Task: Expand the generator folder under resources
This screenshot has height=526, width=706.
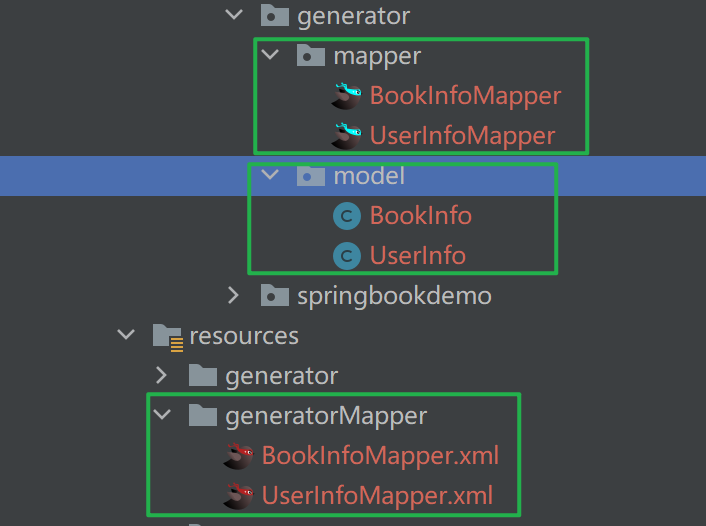Action: coord(161,375)
